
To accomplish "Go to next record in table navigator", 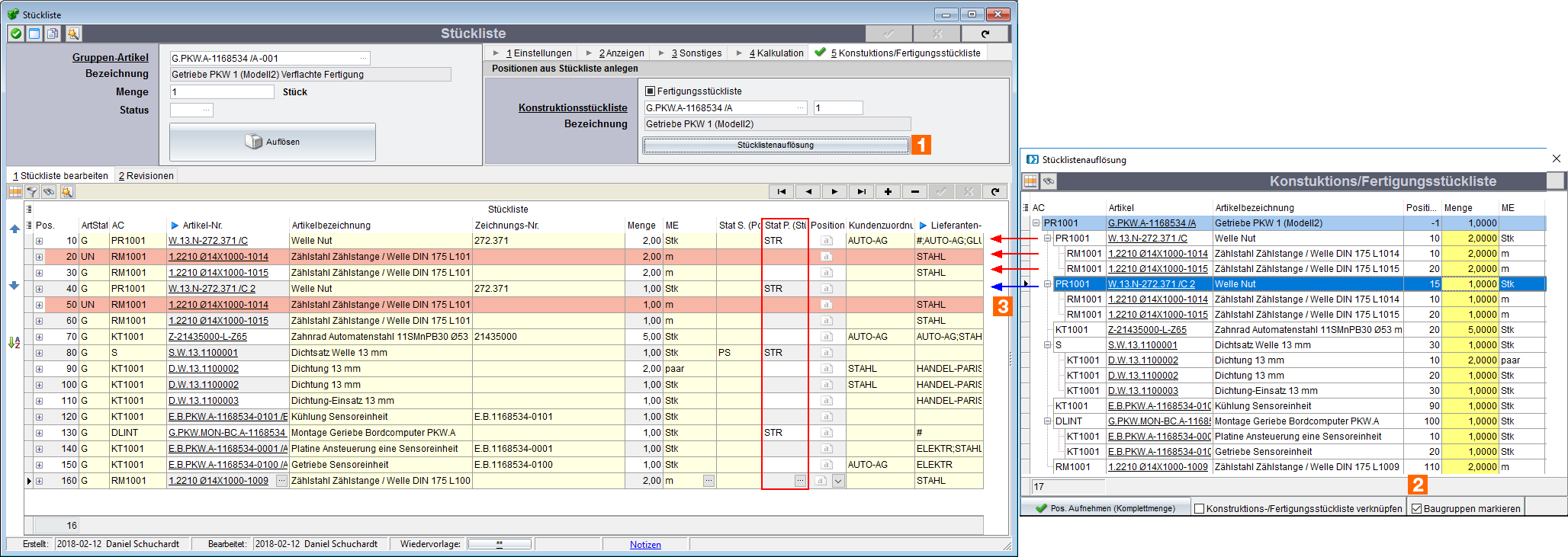I will 834,192.
